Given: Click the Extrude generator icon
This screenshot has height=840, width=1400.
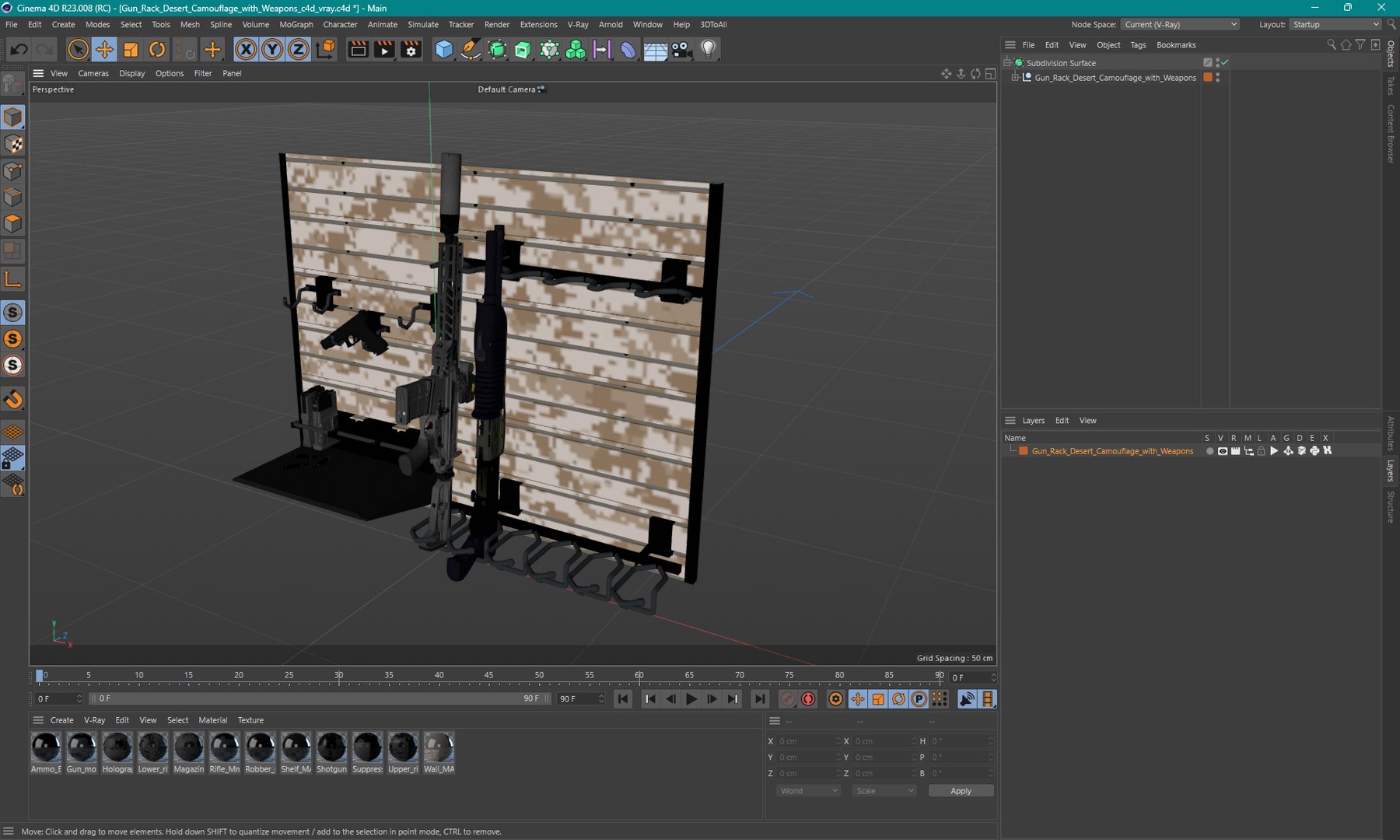Looking at the screenshot, I should point(523,50).
